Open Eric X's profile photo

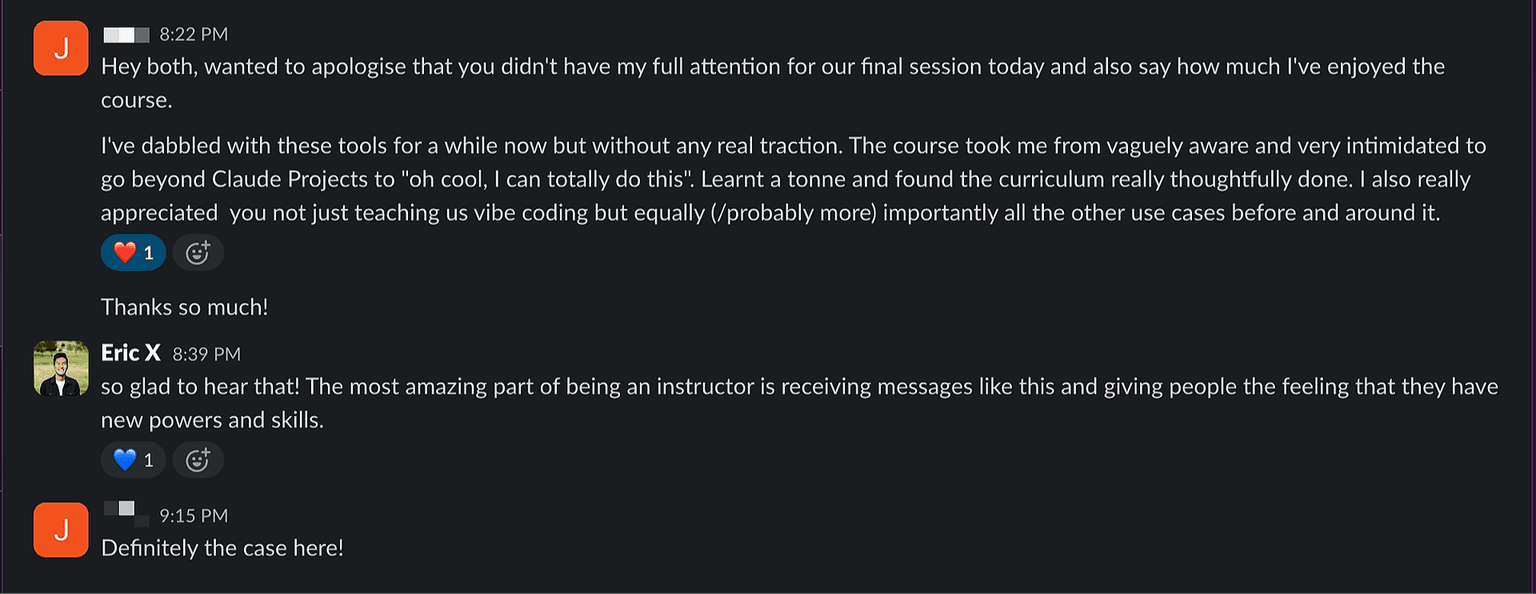(61, 368)
